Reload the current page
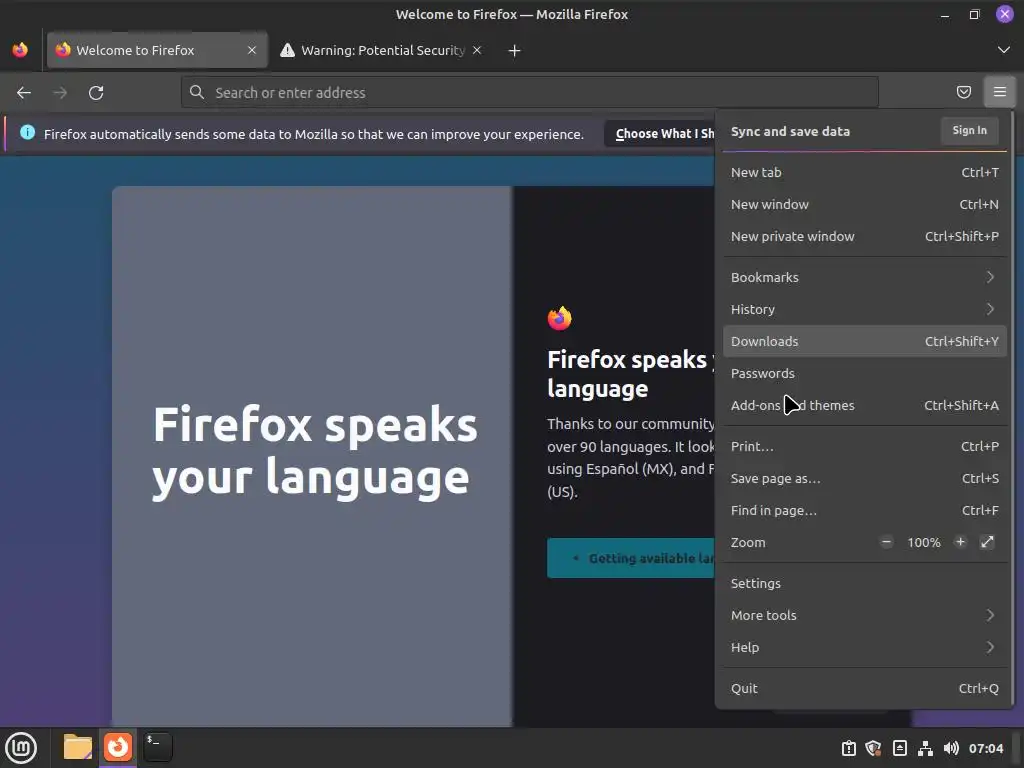The height and width of the screenshot is (768, 1024). coord(96,93)
